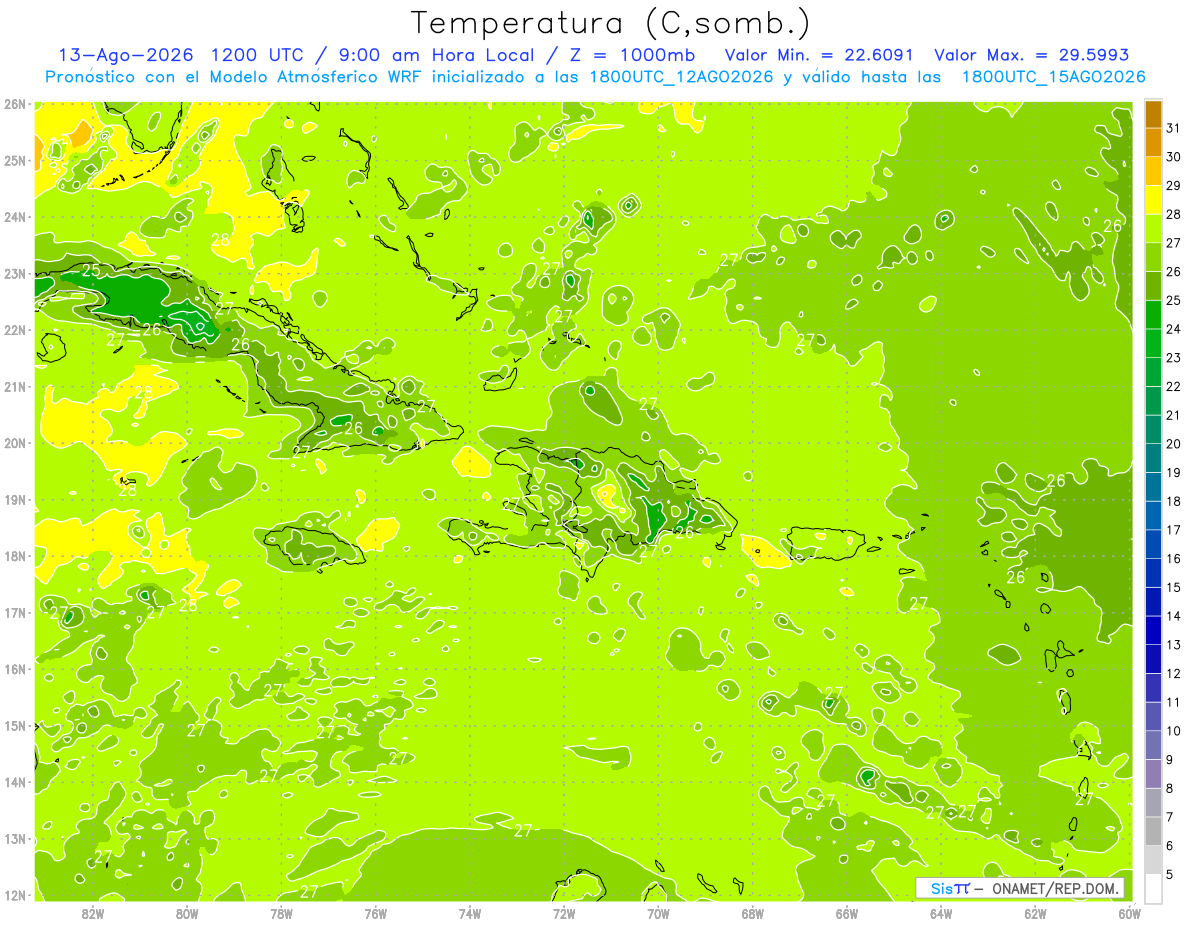Click the '21N' latitude axis label

click(15, 386)
